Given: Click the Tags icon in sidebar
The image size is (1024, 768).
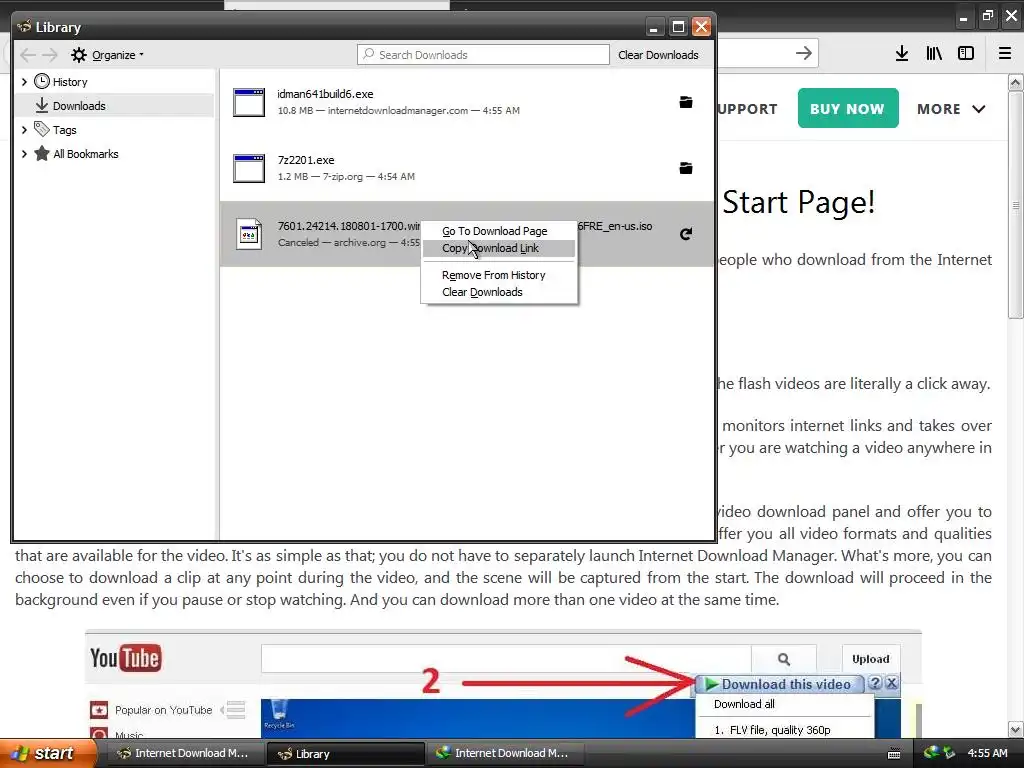Looking at the screenshot, I should point(42,129).
